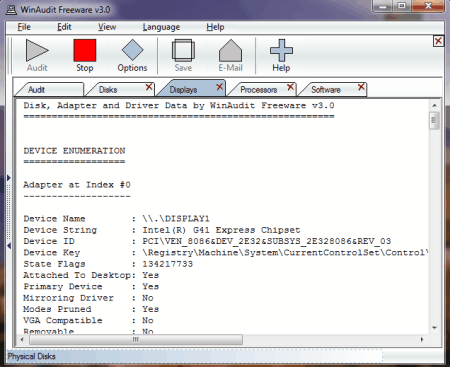Close the Processors tab

click(x=290, y=87)
